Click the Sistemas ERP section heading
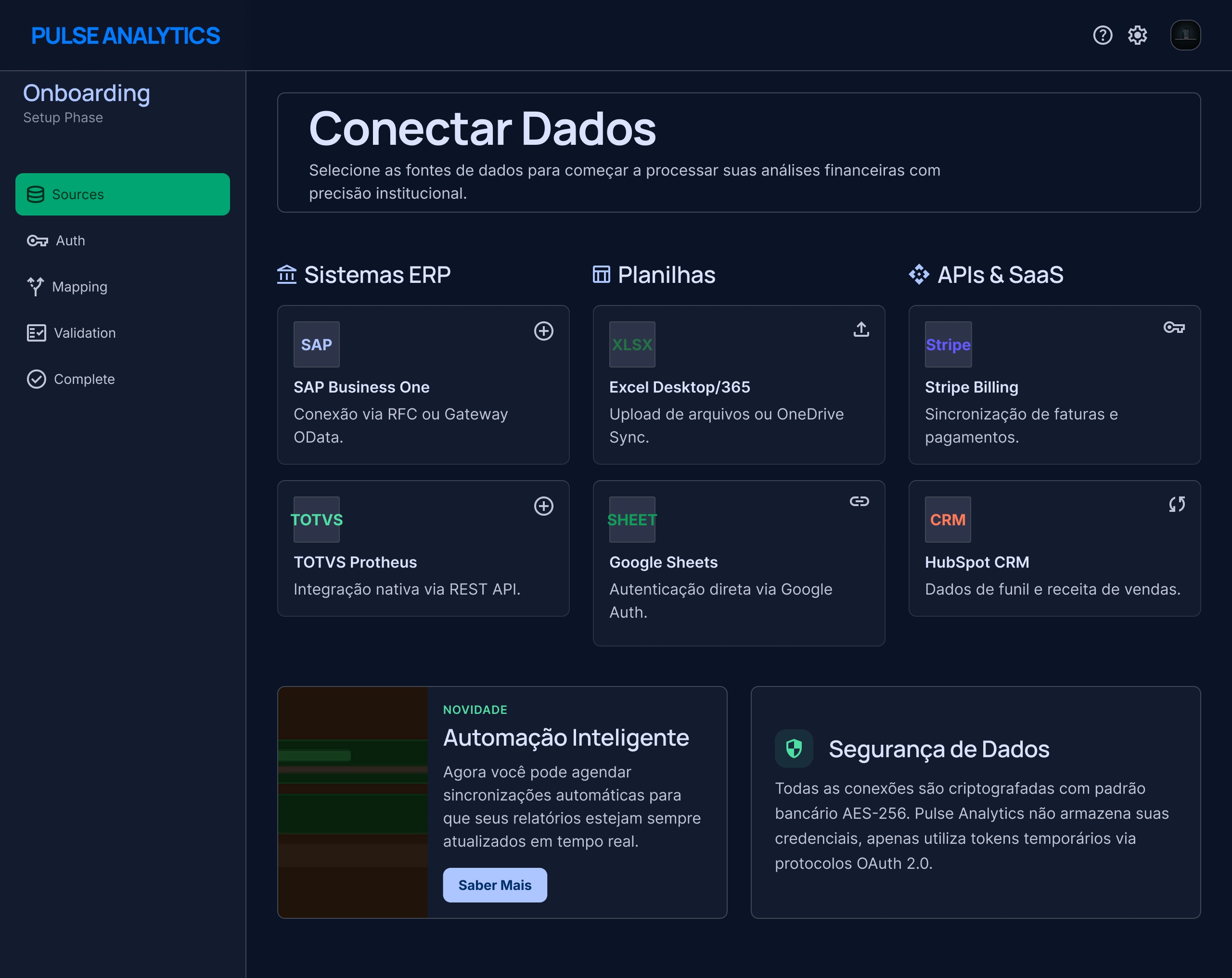 point(377,275)
